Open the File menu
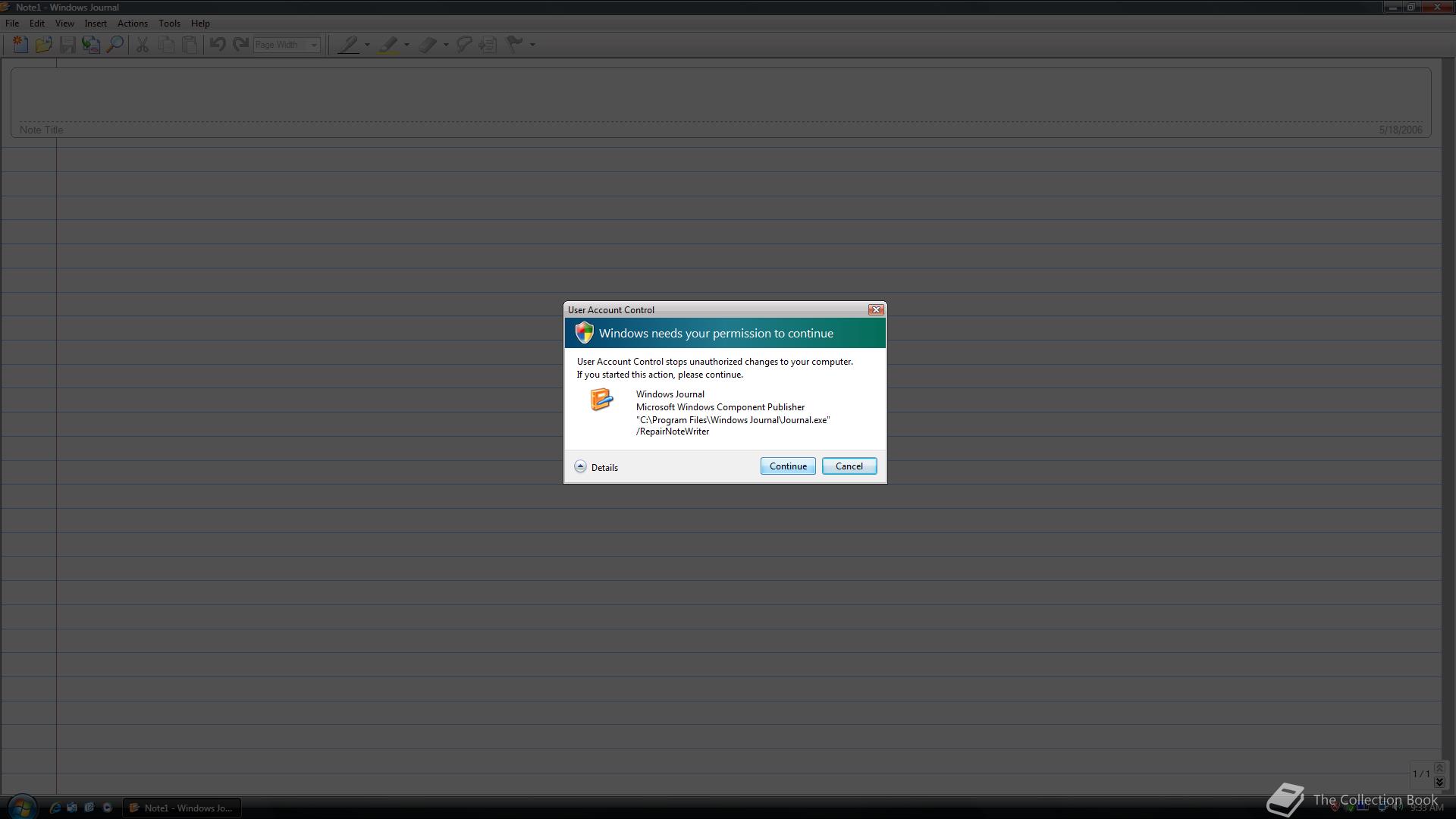Image resolution: width=1456 pixels, height=819 pixels. click(12, 24)
